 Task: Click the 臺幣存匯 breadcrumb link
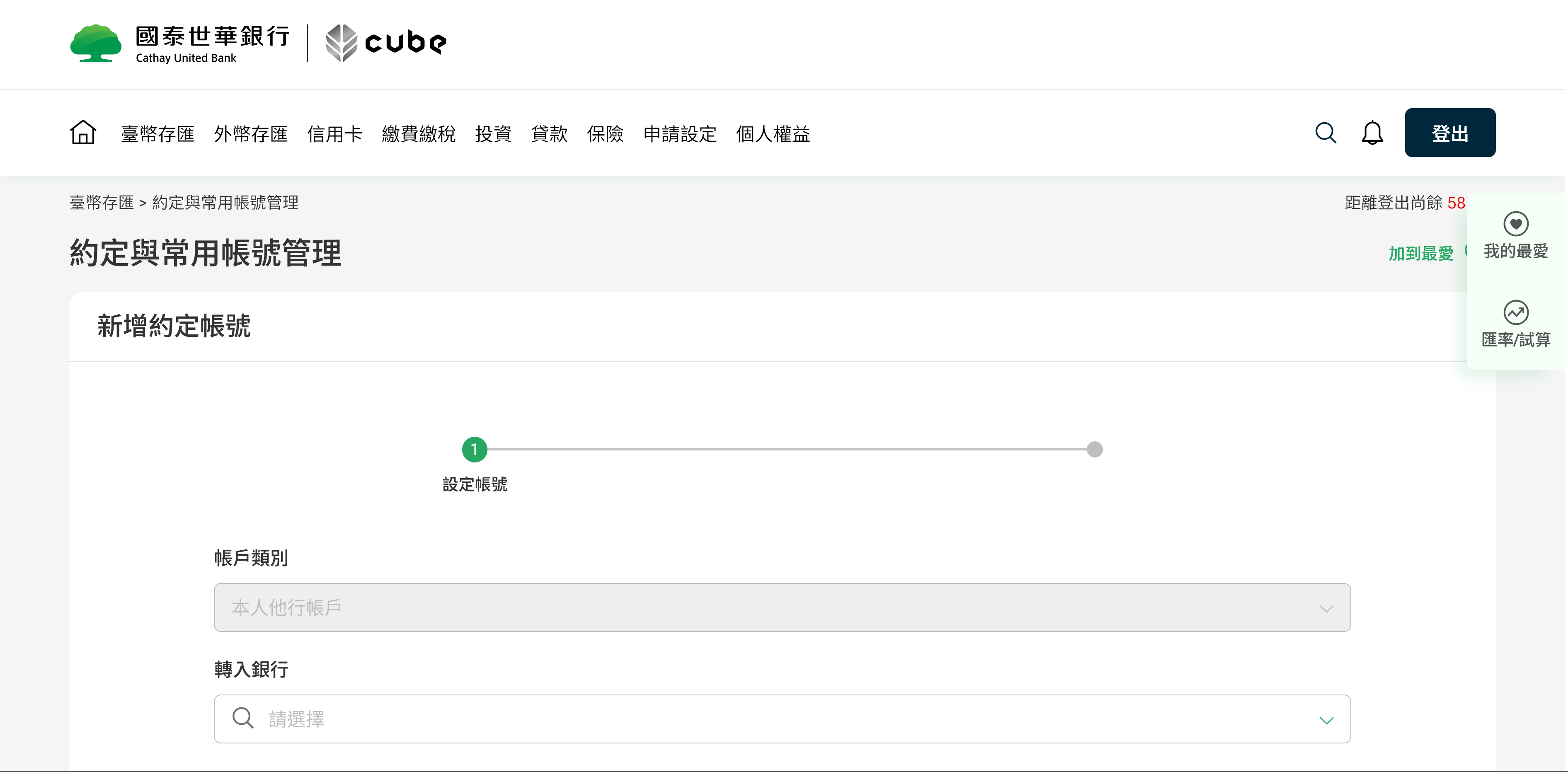(x=101, y=203)
